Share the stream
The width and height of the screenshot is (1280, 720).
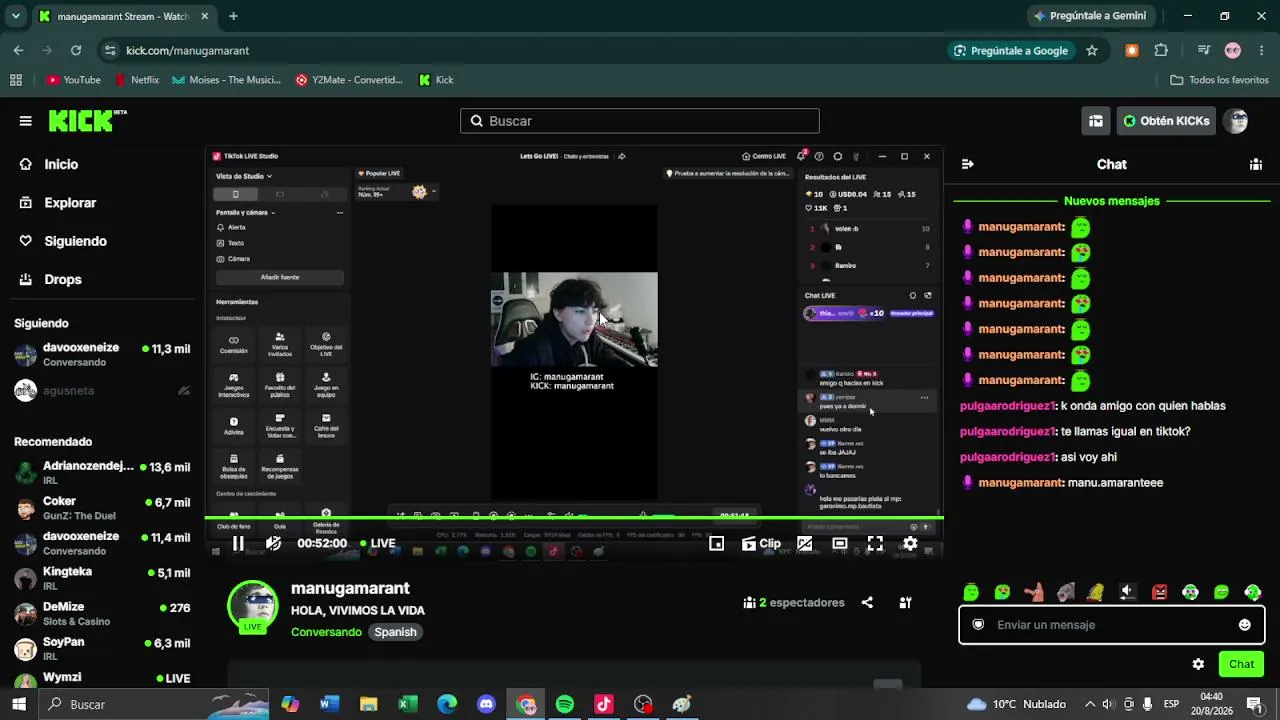pos(867,602)
